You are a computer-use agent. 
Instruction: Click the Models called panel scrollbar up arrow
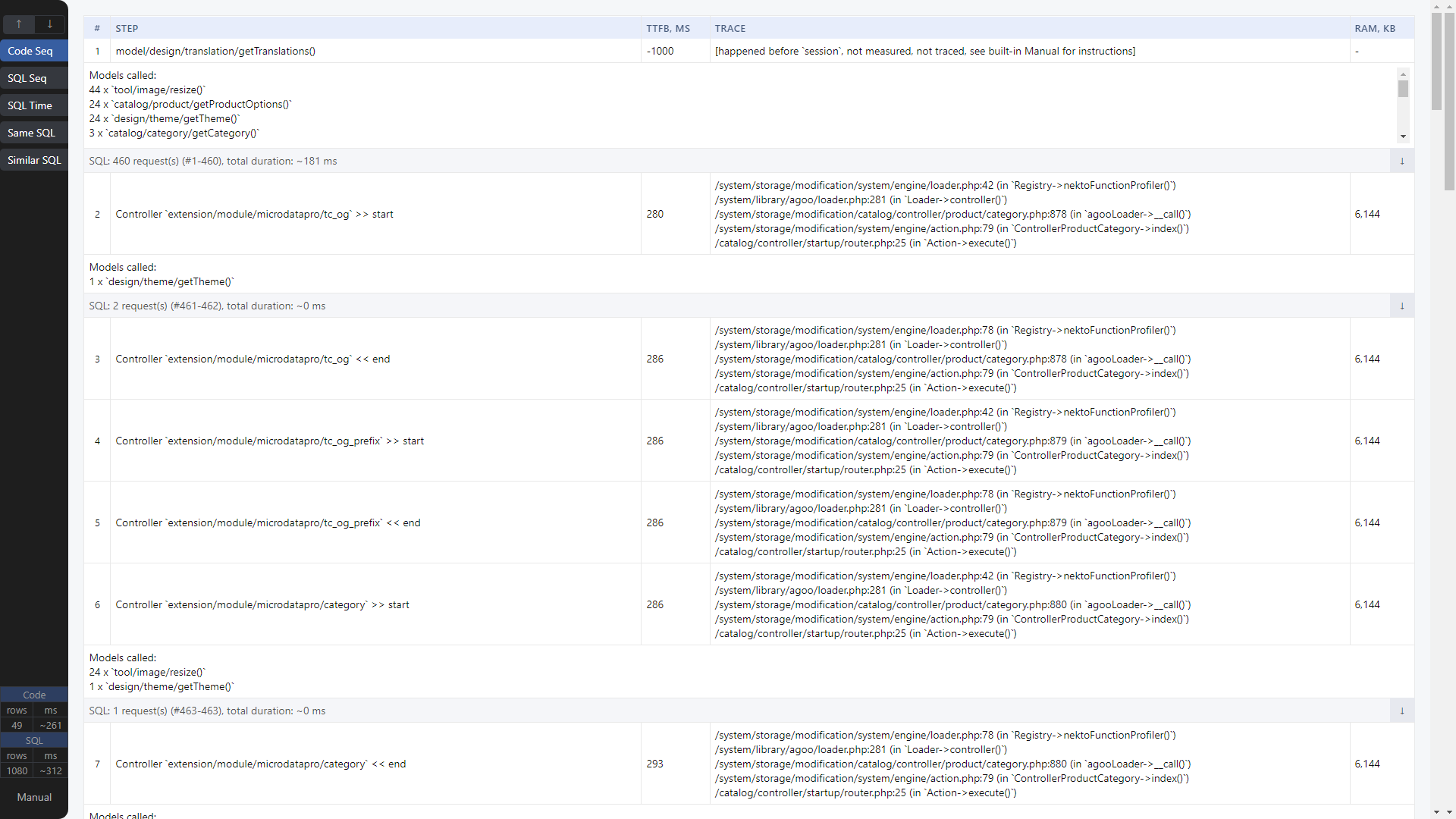point(1403,74)
